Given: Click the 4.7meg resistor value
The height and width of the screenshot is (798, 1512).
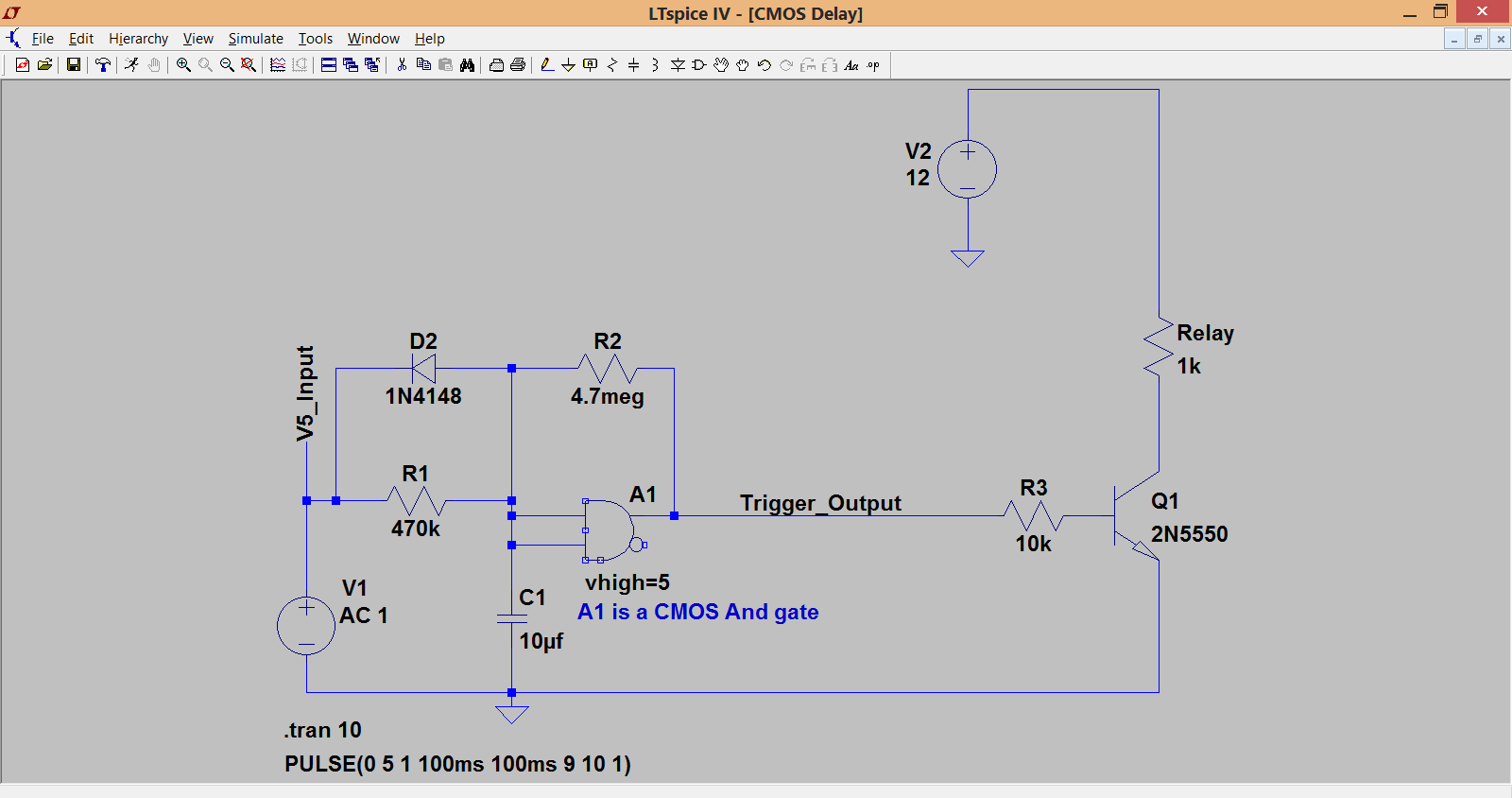Looking at the screenshot, I should click(608, 396).
